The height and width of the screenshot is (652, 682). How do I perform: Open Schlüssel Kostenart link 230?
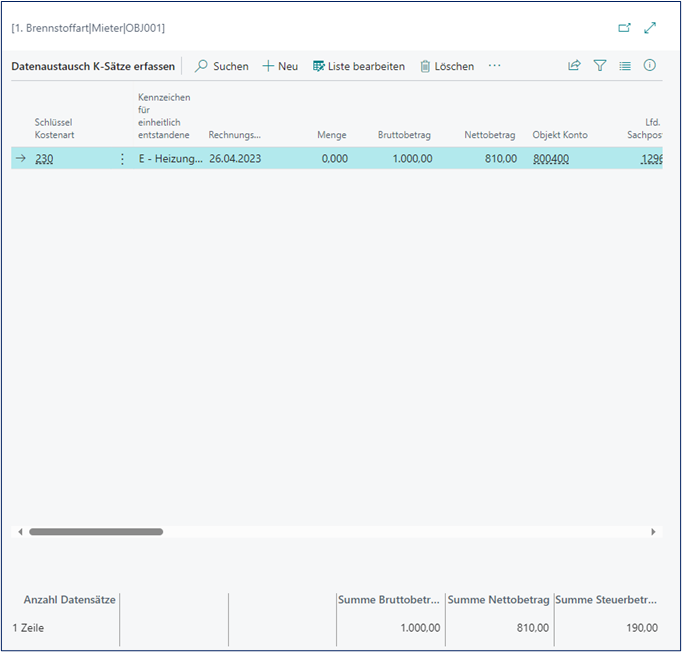tap(44, 158)
